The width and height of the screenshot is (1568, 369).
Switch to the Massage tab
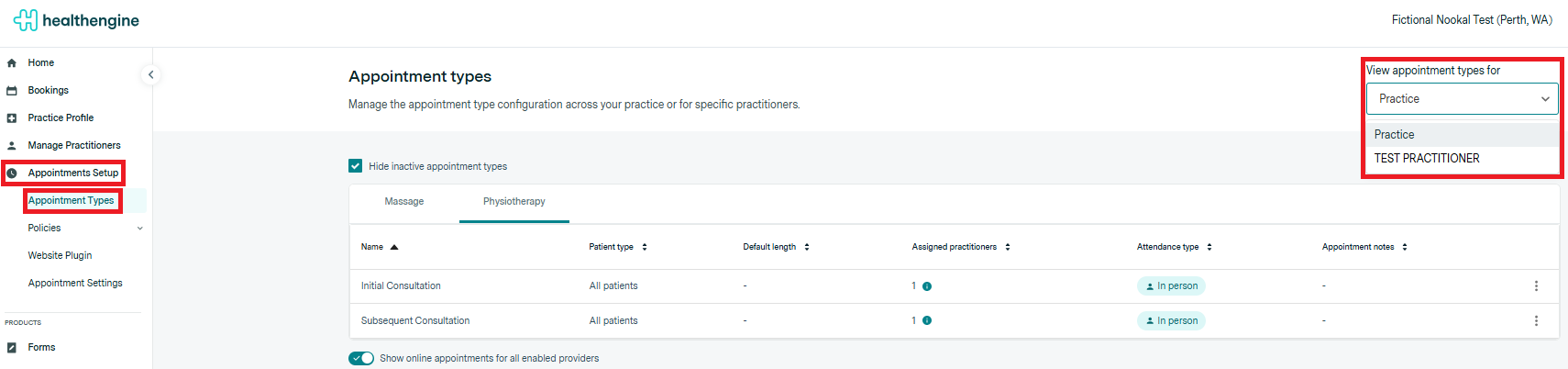coord(404,202)
